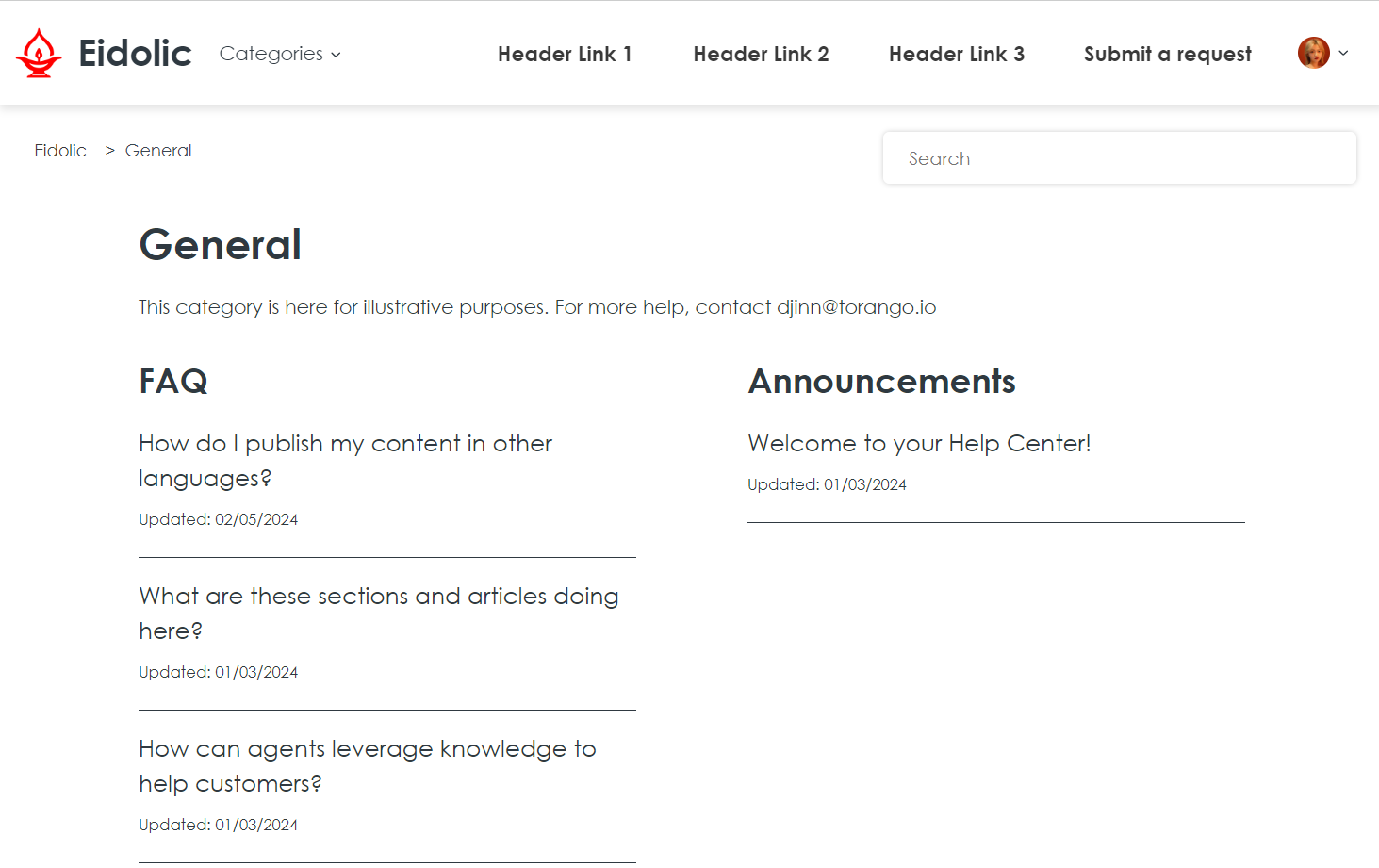Navigate to Eidolic in the breadcrumb
This screenshot has height=868, width=1379.
coord(60,151)
